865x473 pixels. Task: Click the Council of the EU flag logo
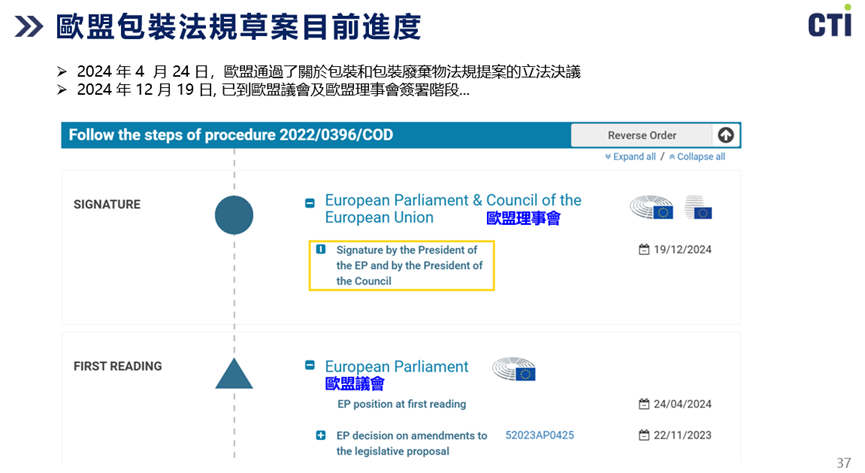[x=698, y=208]
